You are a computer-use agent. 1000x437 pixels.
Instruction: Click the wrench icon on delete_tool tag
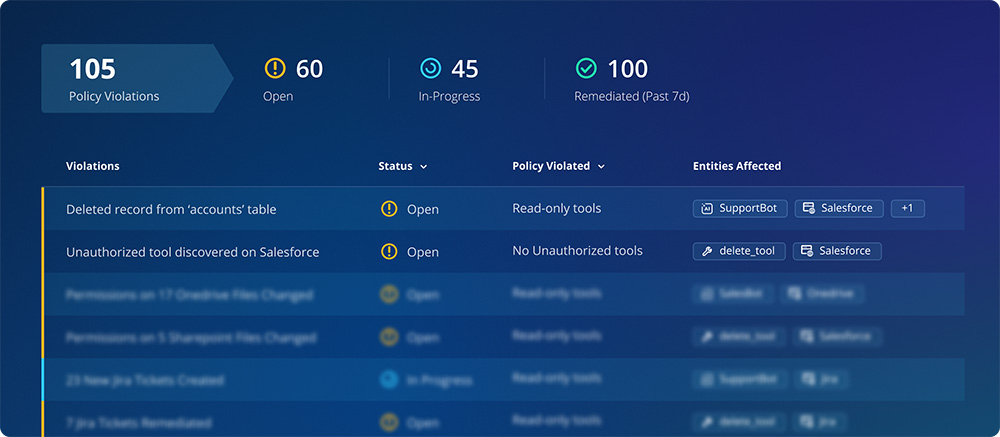[707, 251]
